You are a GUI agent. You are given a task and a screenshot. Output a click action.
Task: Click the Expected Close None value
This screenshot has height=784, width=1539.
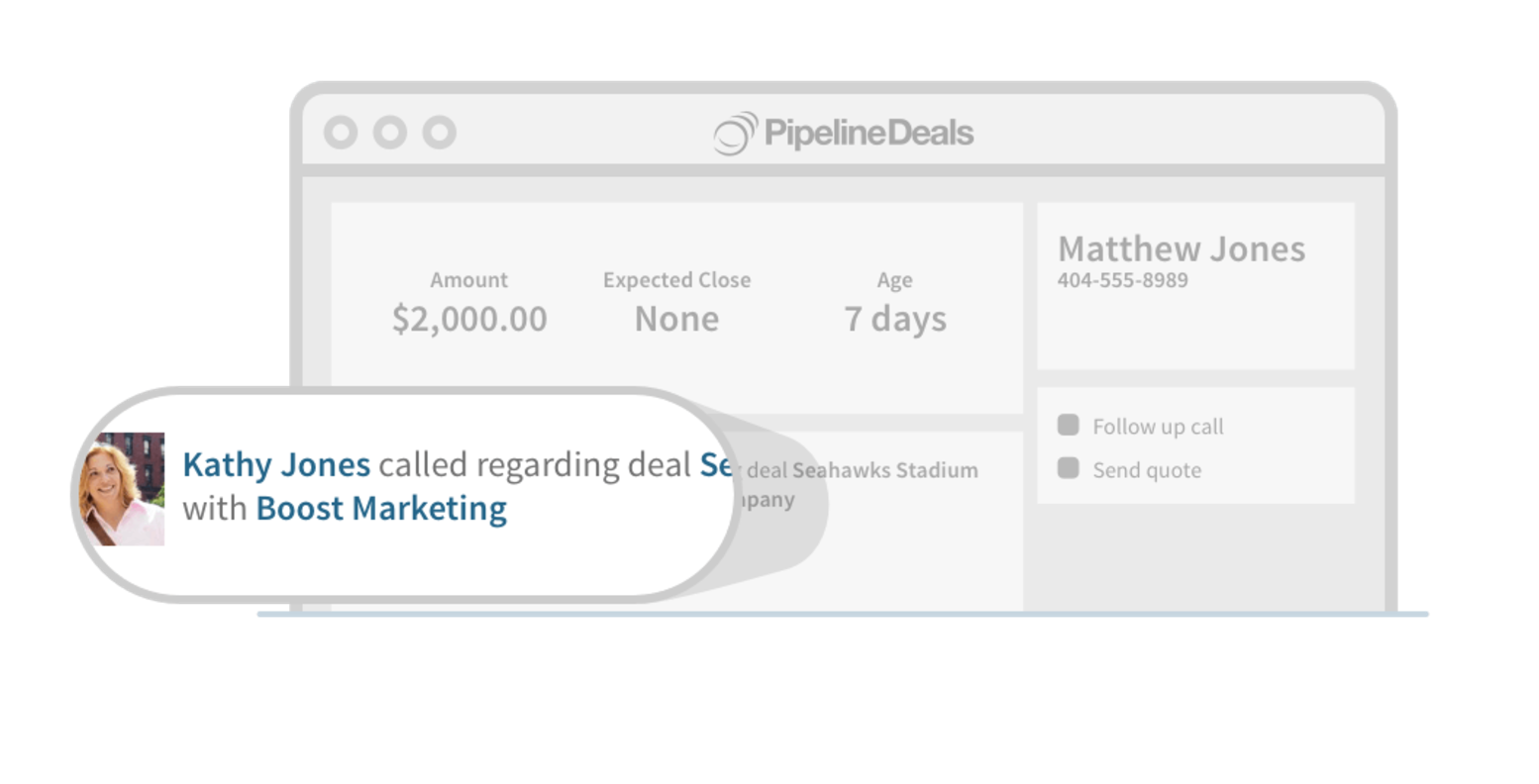point(676,319)
